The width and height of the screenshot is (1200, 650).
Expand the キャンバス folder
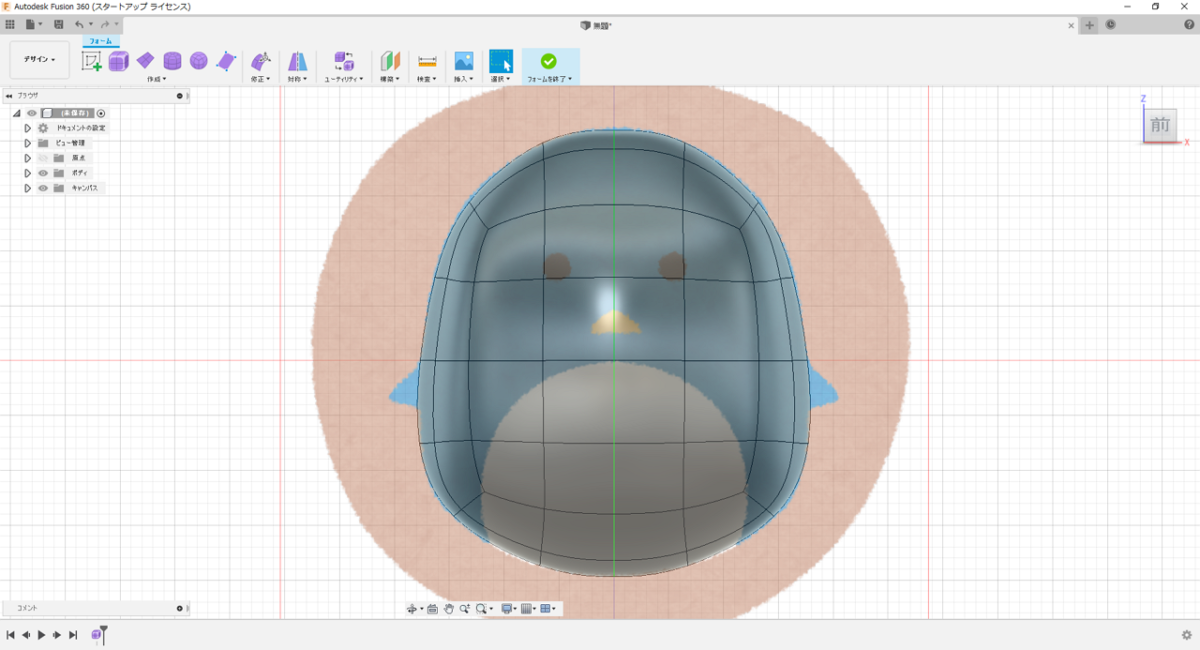[x=28, y=188]
